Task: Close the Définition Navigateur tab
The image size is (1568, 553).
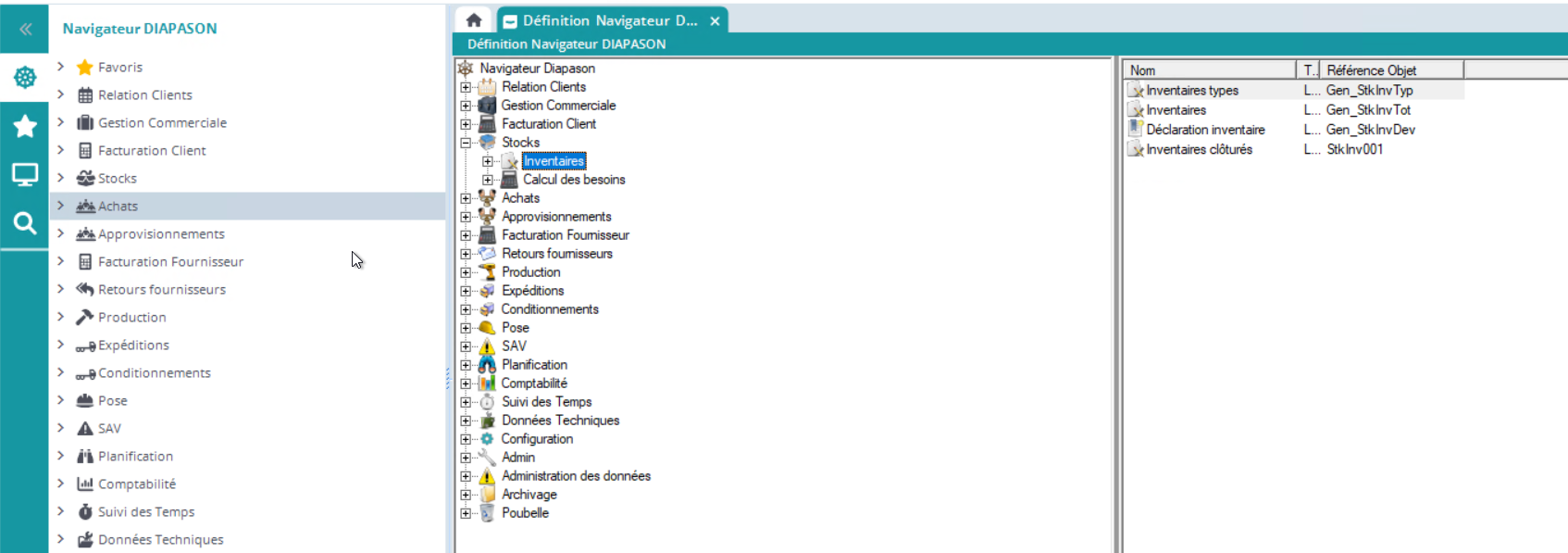Action: coord(715,21)
